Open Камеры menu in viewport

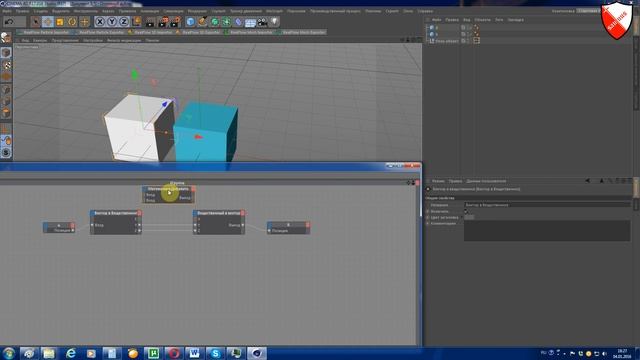click(x=40, y=40)
